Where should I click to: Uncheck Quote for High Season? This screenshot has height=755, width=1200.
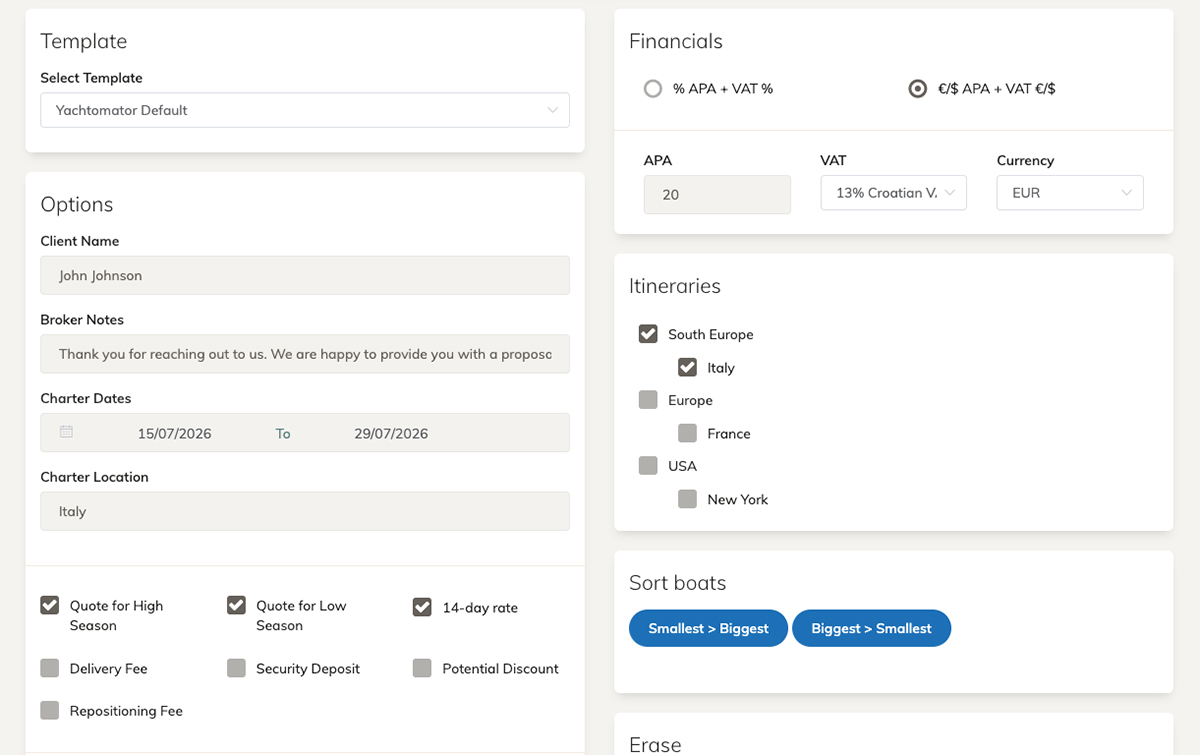point(50,605)
